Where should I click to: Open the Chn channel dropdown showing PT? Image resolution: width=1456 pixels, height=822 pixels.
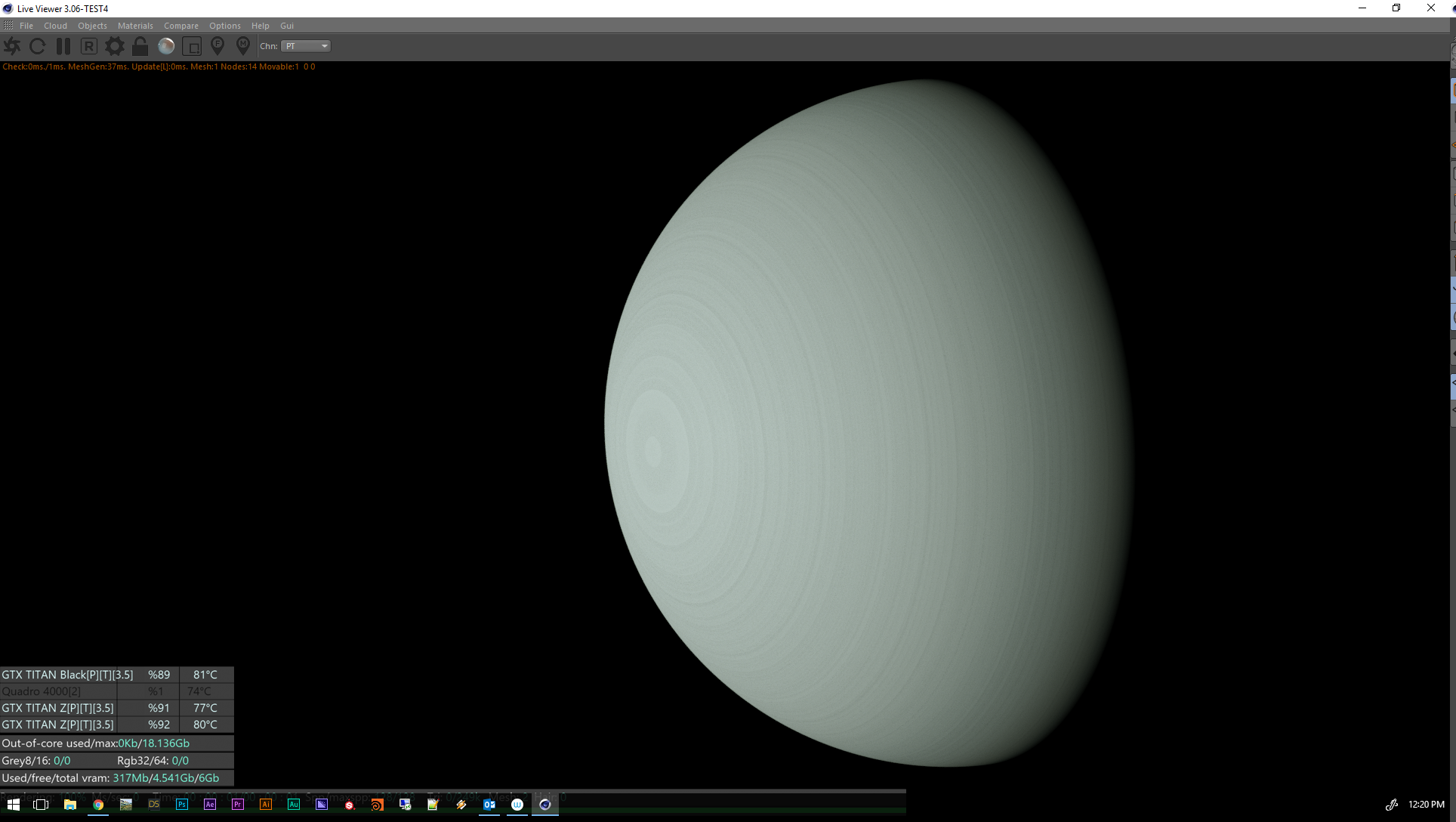306,46
